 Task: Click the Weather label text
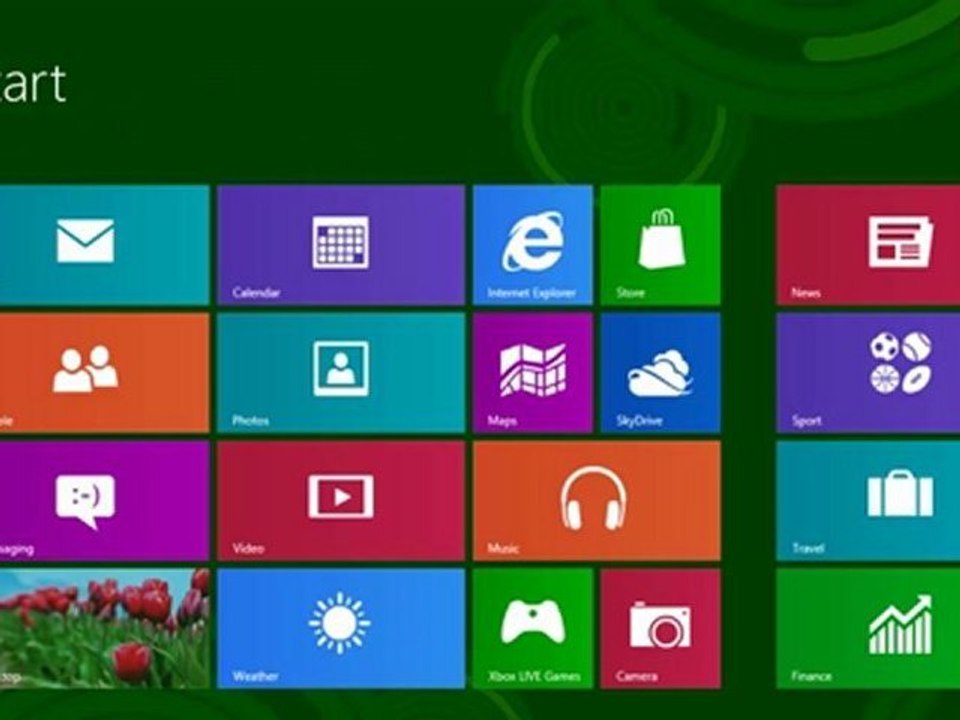click(x=255, y=677)
